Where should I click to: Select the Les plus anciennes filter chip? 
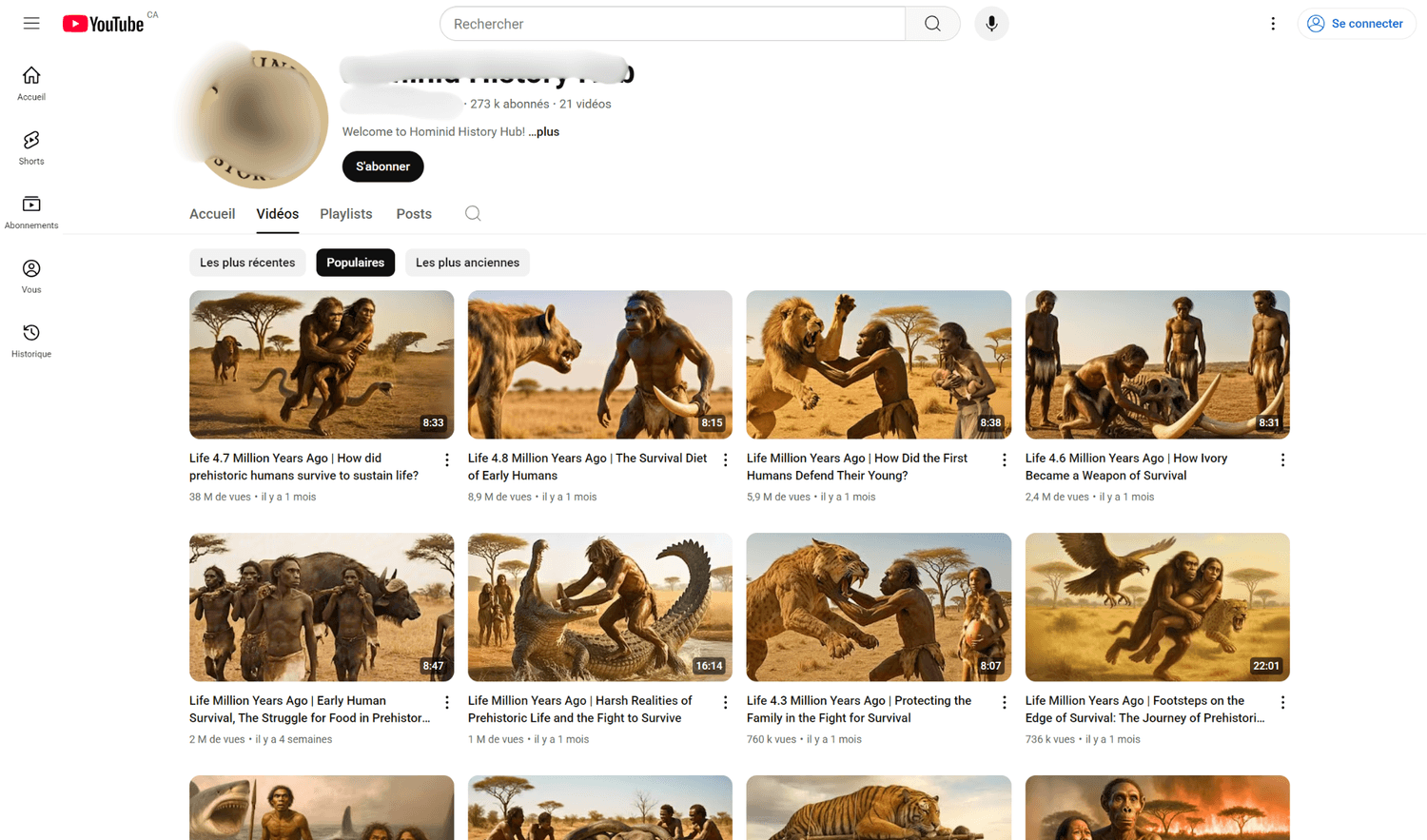467,263
